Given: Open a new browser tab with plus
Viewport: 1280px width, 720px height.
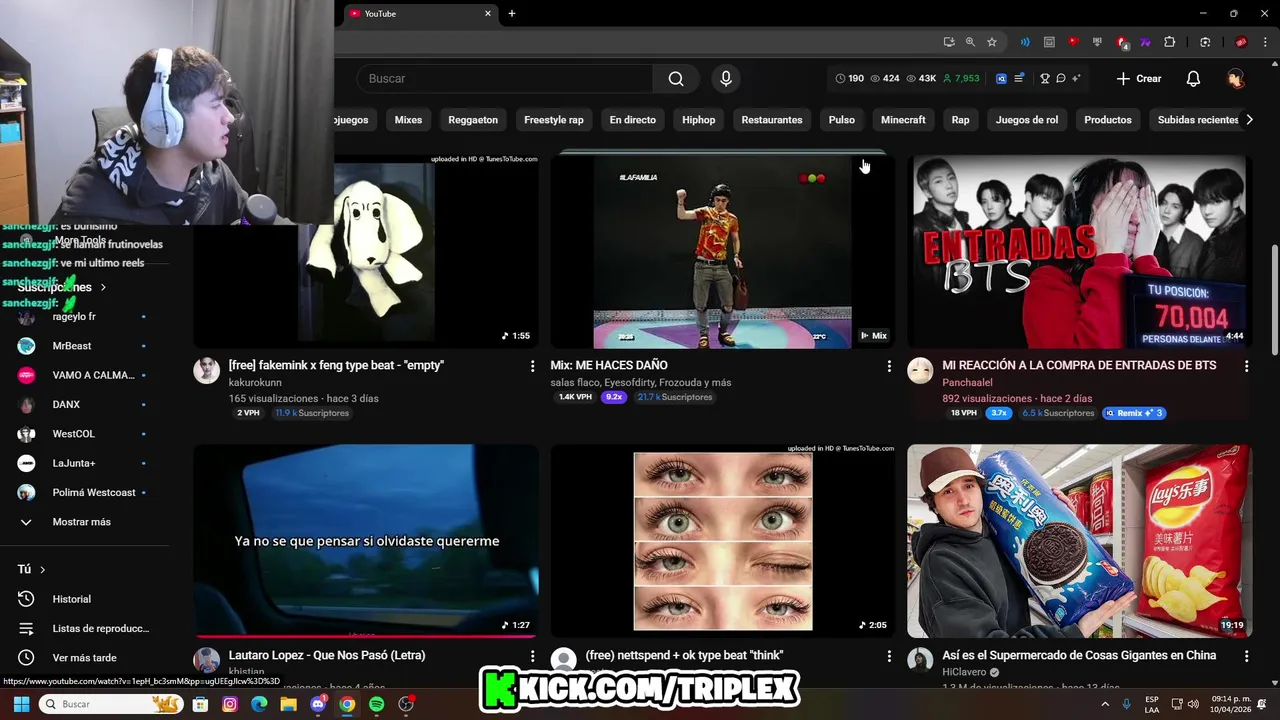Looking at the screenshot, I should pyautogui.click(x=512, y=14).
